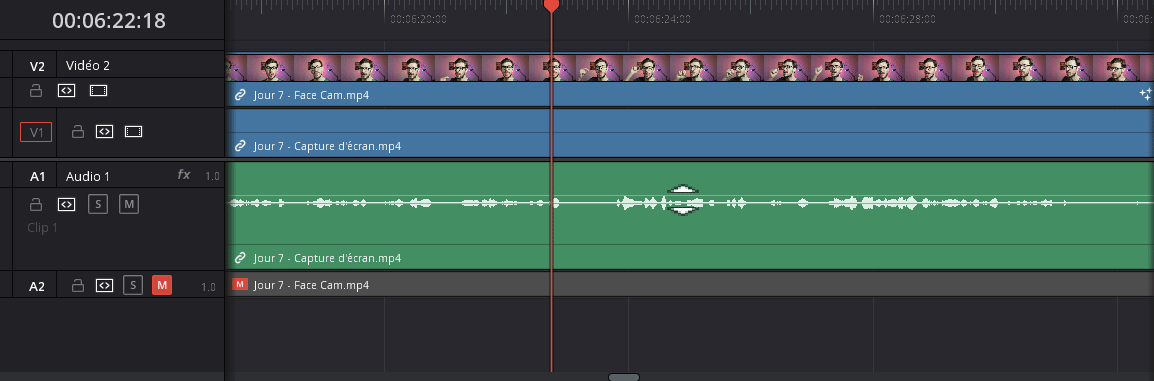Click the A2 channel value 1.0
This screenshot has height=381, width=1154.
208,287
